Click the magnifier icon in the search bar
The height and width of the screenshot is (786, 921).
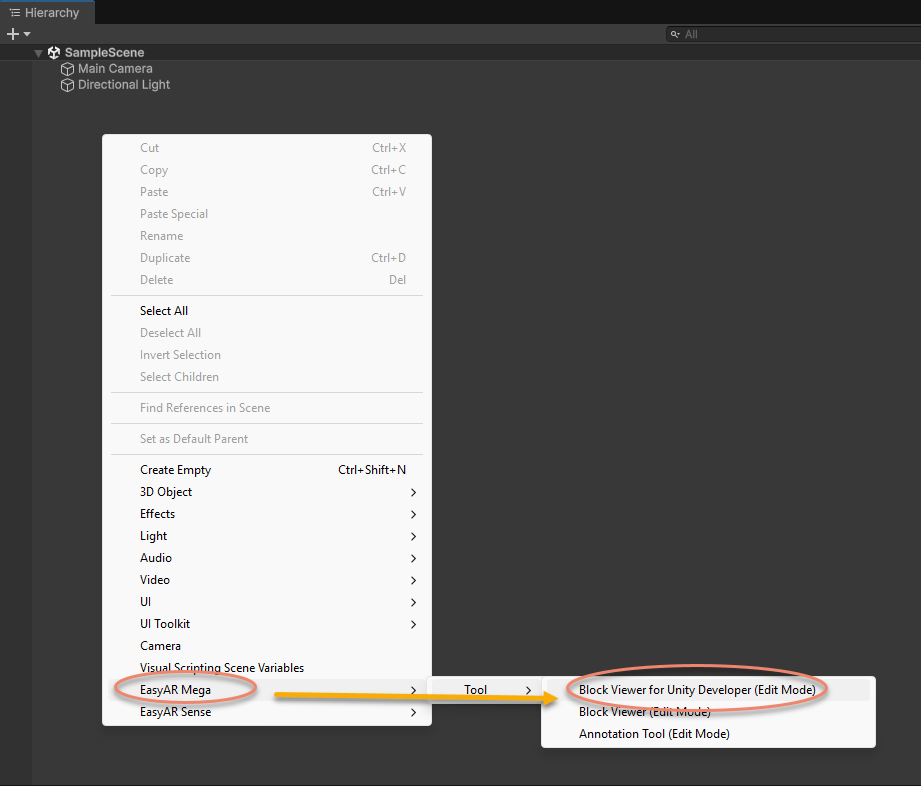[676, 33]
